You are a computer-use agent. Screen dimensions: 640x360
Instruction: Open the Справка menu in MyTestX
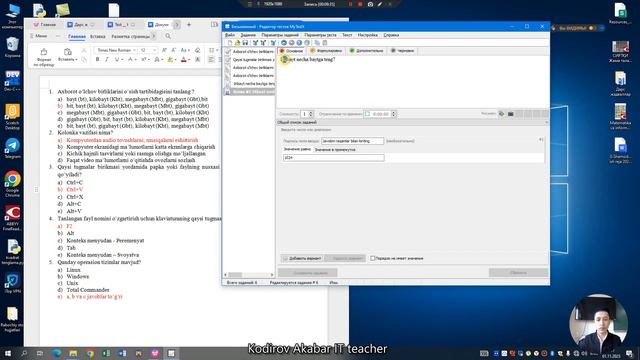pos(391,35)
